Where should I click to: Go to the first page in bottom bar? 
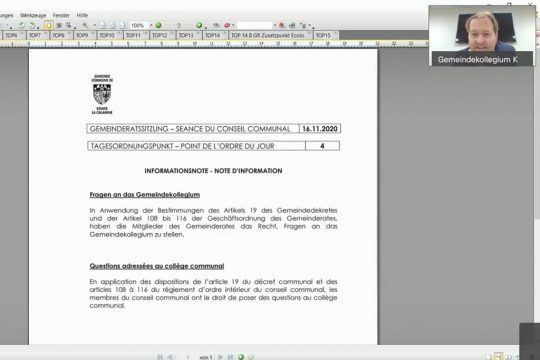(160, 357)
